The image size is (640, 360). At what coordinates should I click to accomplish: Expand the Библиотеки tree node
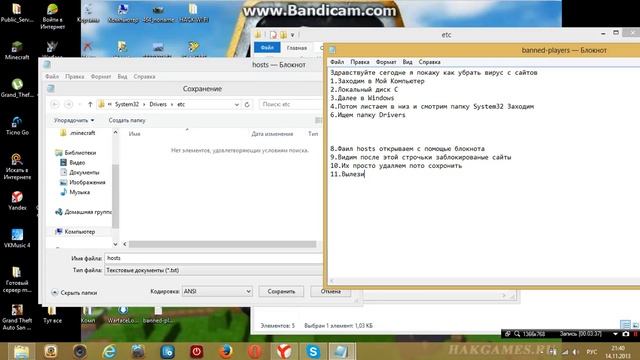80,153
